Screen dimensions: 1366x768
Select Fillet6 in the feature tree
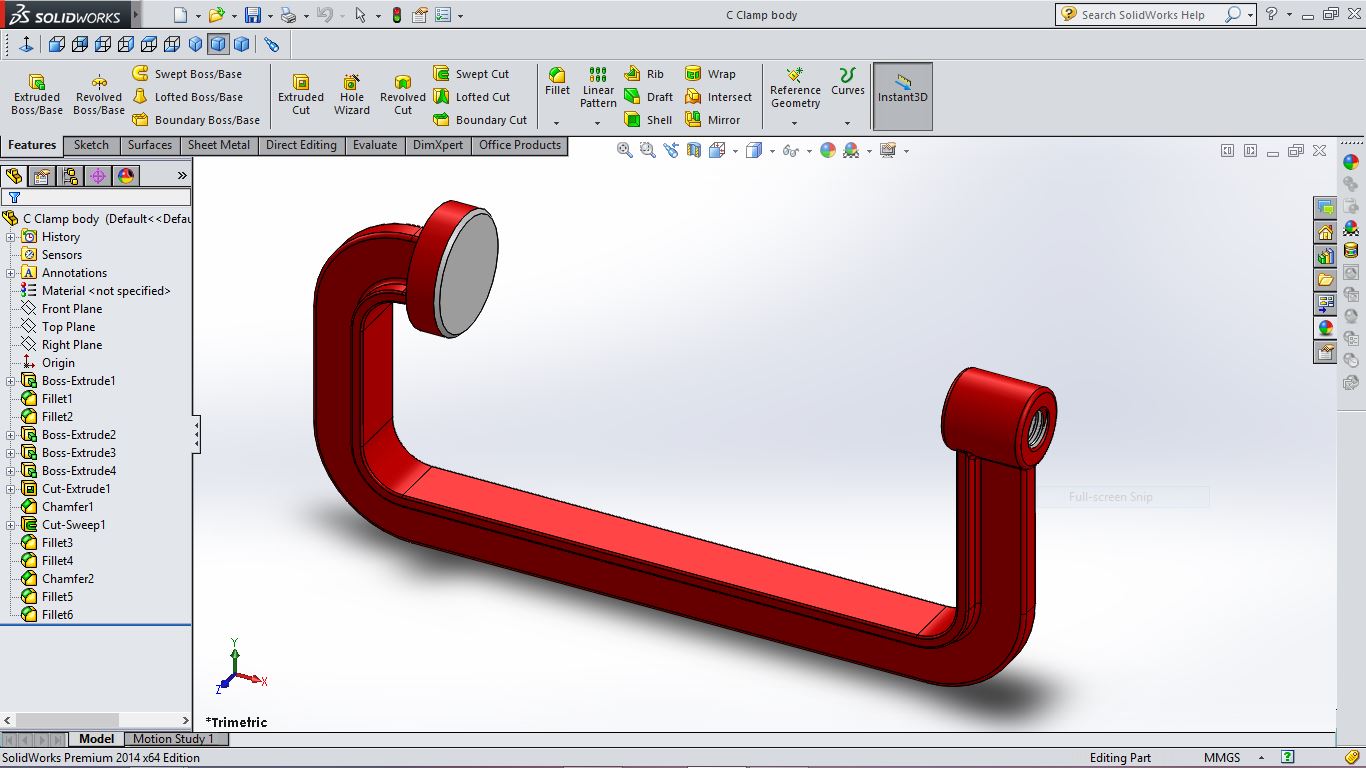(47, 615)
